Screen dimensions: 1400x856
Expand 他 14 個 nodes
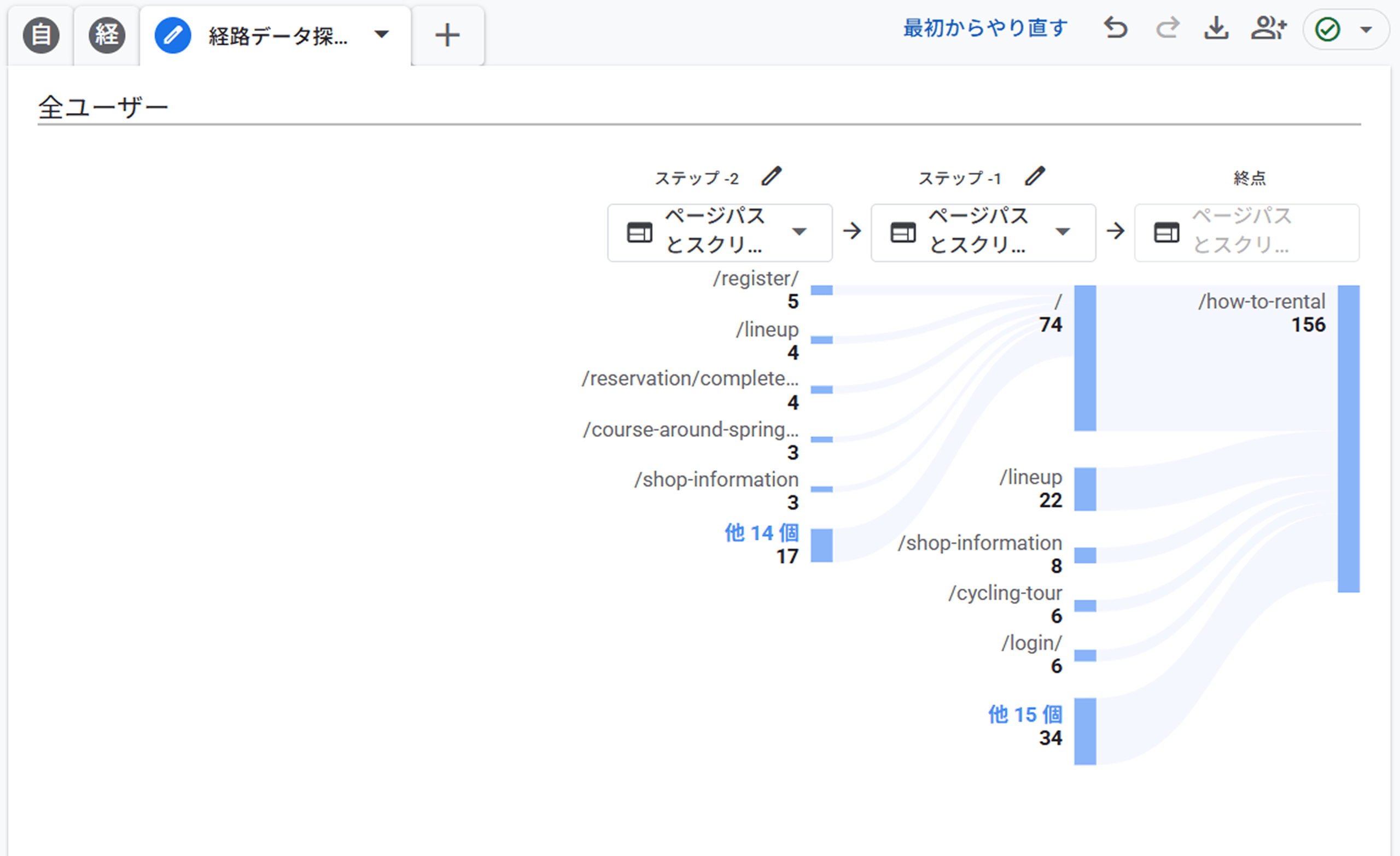[761, 533]
